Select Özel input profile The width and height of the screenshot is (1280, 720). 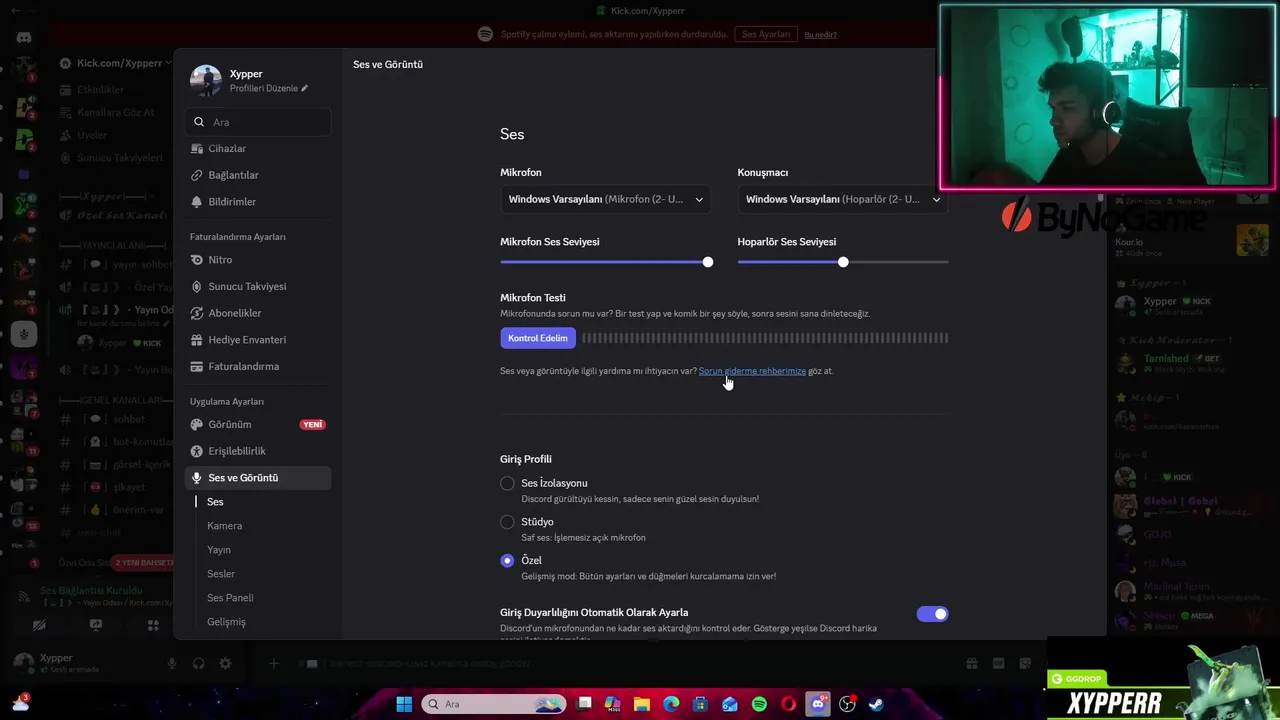pos(507,560)
